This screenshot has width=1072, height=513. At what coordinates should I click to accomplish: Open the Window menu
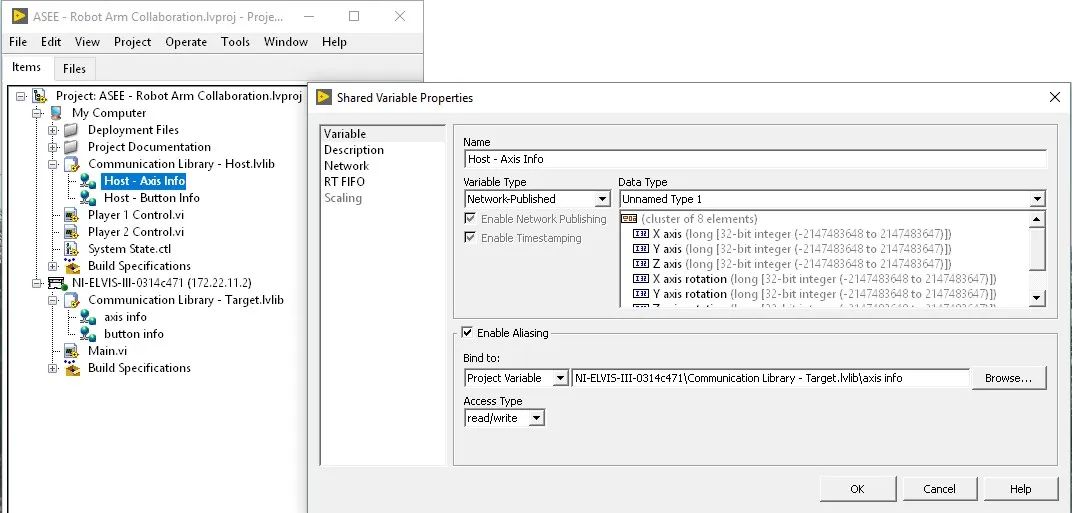click(x=286, y=42)
